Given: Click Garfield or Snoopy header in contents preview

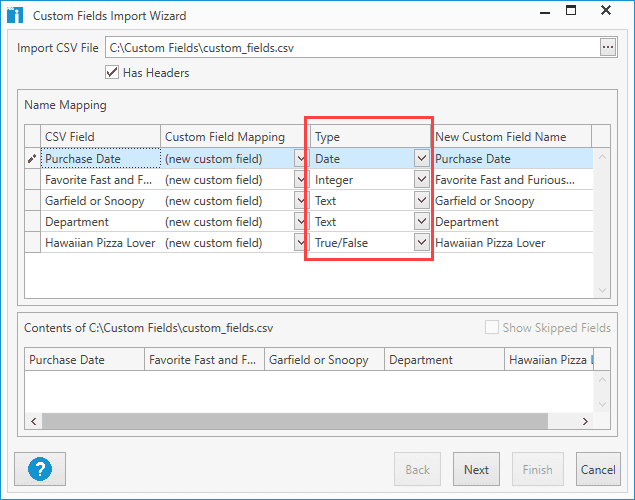Looking at the screenshot, I should (324, 359).
